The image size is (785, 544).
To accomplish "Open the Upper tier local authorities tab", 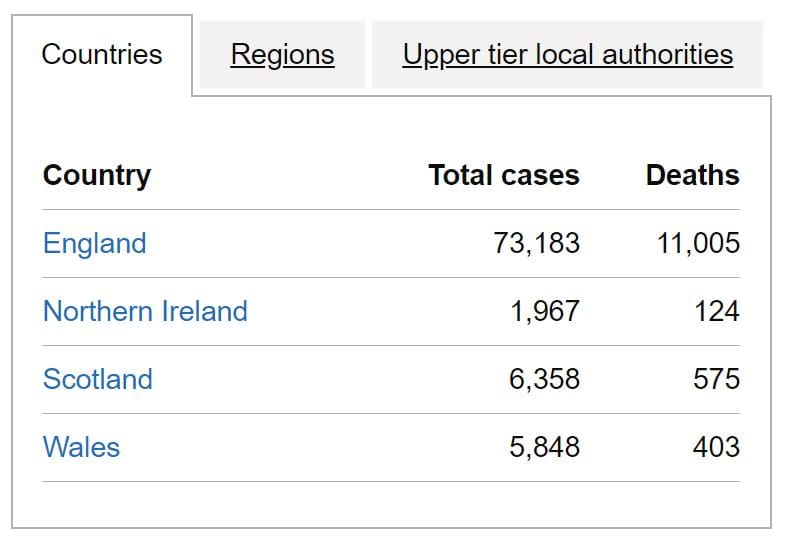I will tap(567, 54).
